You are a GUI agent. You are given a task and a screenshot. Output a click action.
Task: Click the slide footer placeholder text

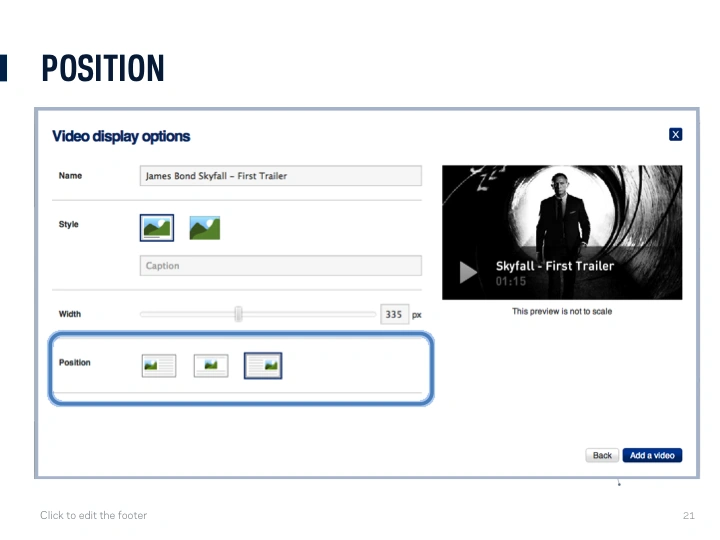pos(93,516)
